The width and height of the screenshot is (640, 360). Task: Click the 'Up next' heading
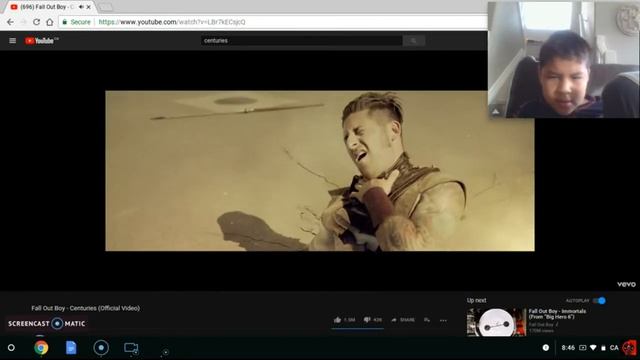[x=476, y=300]
